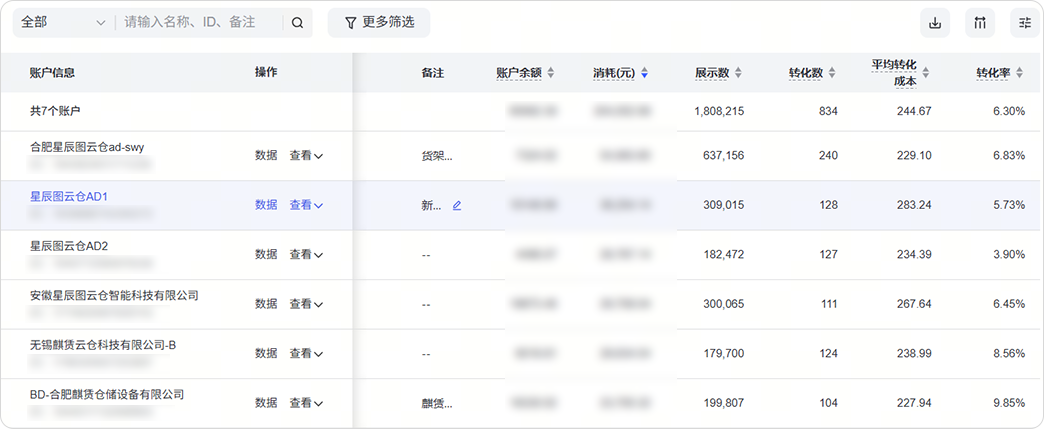Sort by 转化数 sort arrows

tap(831, 73)
